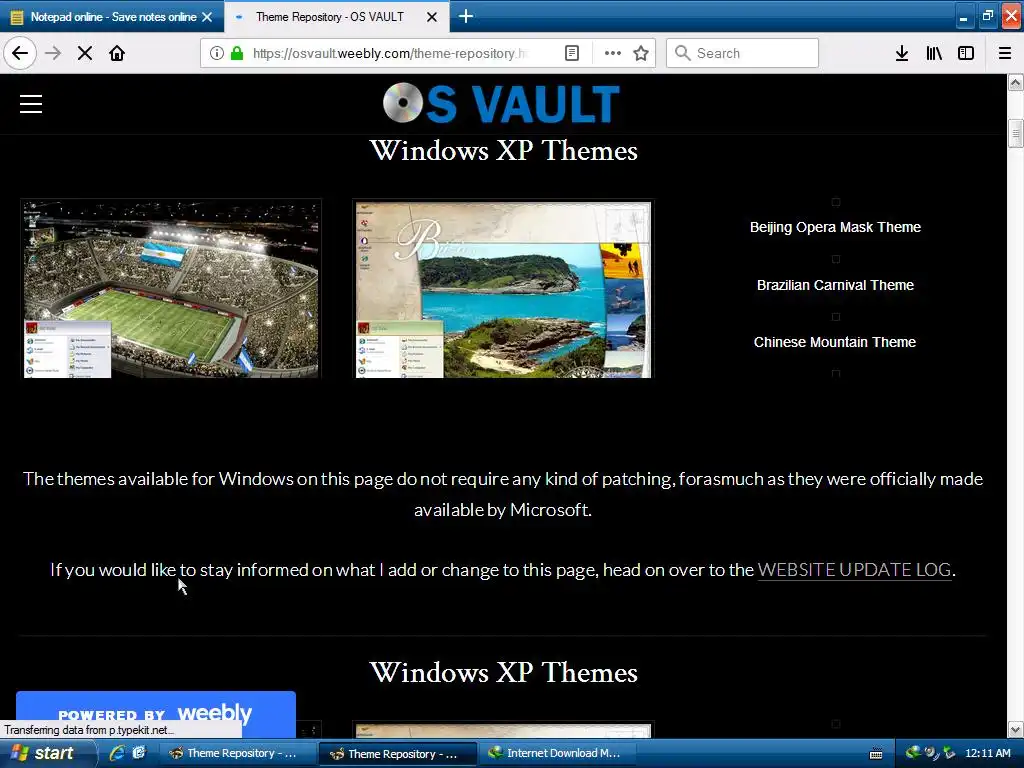Open the Library bookshelf icon
The height and width of the screenshot is (768, 1024).
(x=934, y=53)
